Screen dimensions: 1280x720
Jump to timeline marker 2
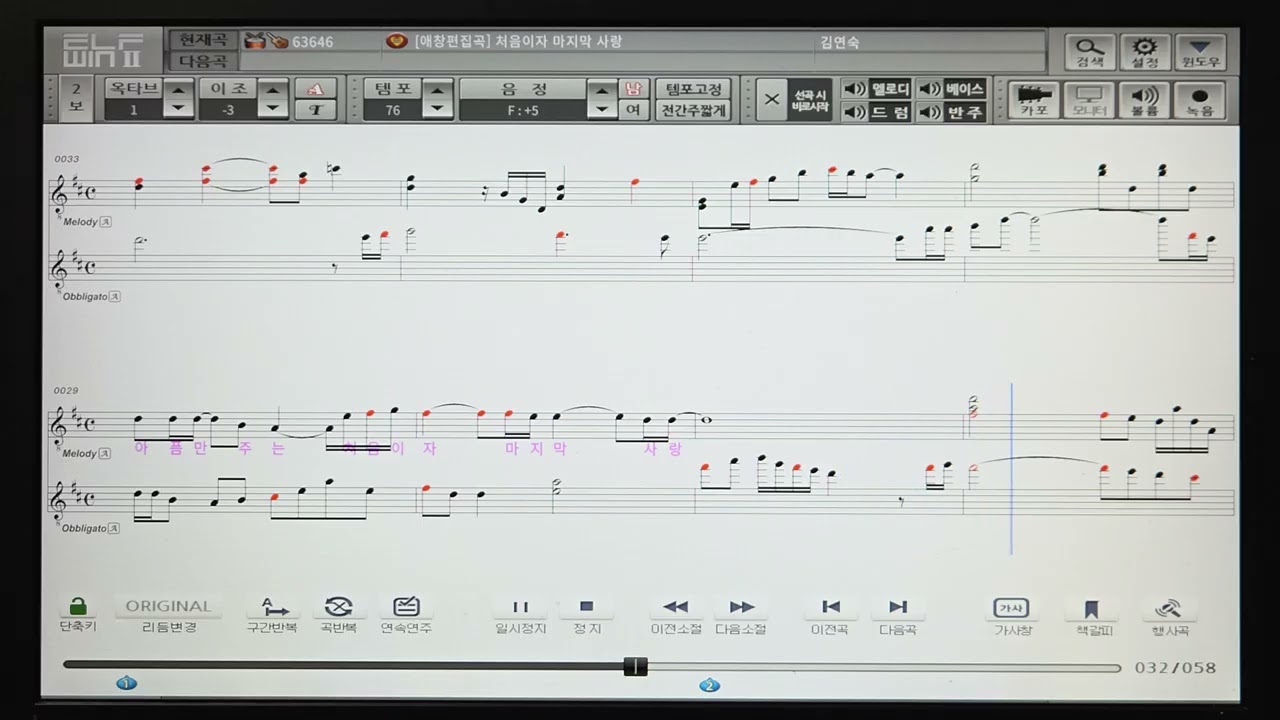(709, 685)
